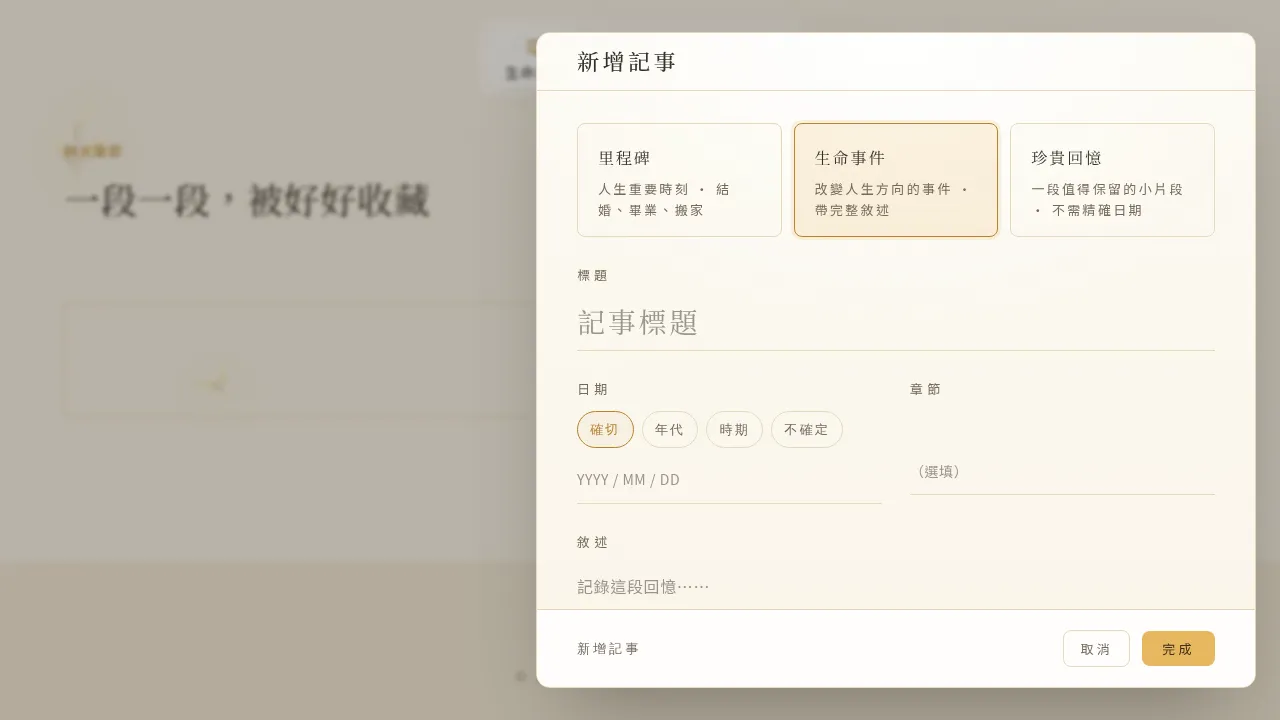Choose the 確切 date precision option
The image size is (1280, 720).
coord(605,430)
